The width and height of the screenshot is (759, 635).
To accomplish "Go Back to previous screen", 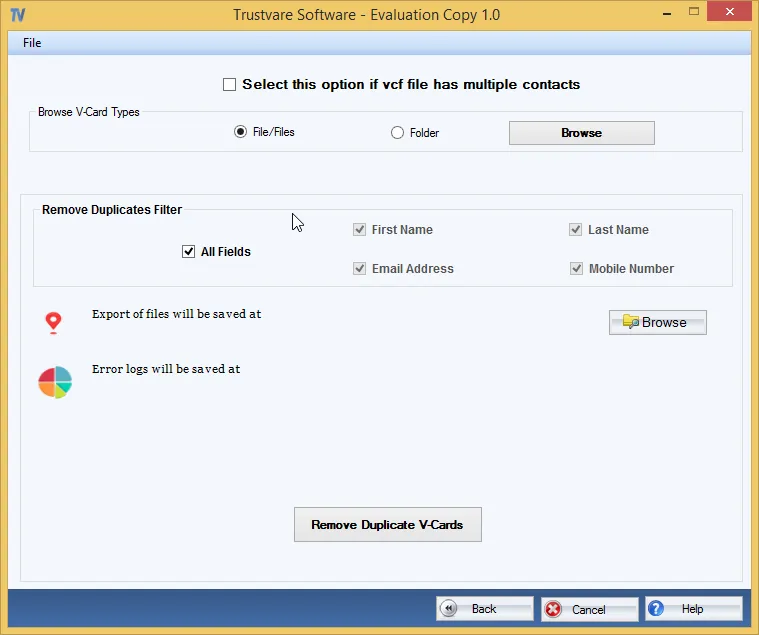I will 485,609.
